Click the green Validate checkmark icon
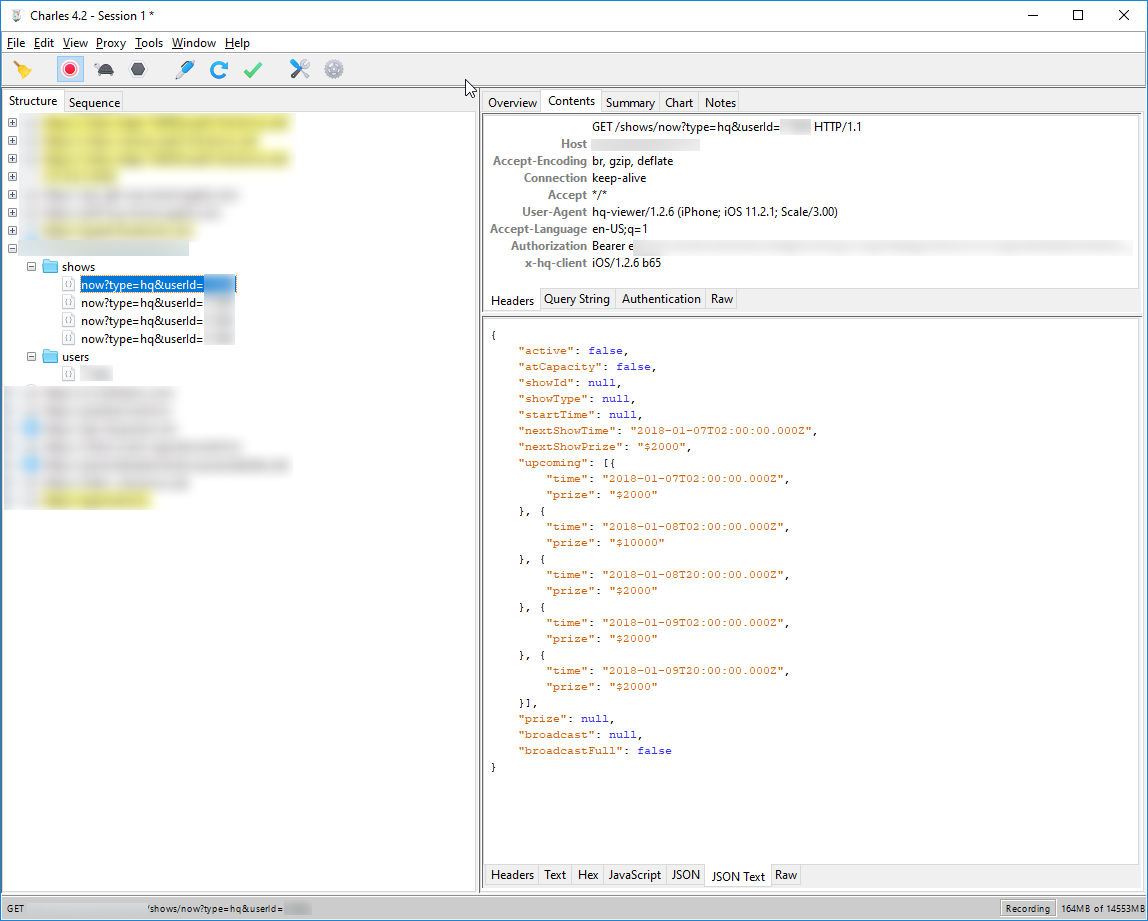Viewport: 1148px width, 921px height. click(x=253, y=70)
